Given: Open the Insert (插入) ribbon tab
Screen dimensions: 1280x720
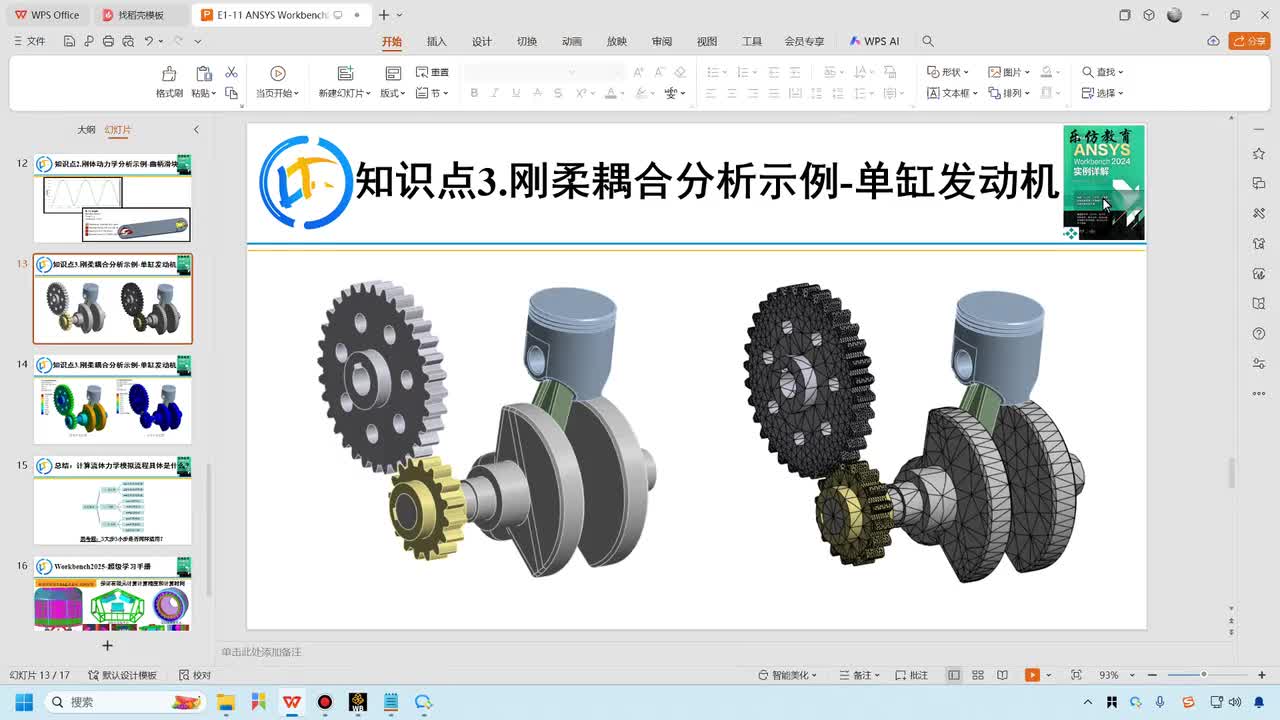Looking at the screenshot, I should 436,41.
